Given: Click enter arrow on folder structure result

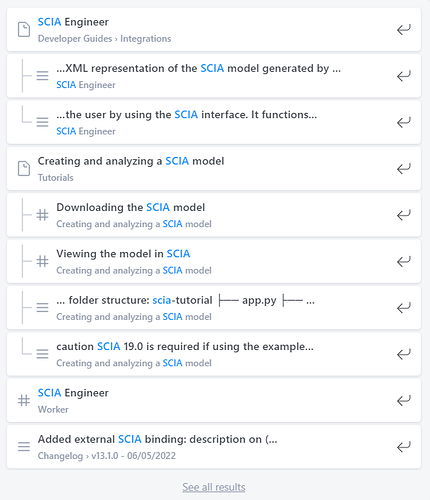Looking at the screenshot, I should pos(403,308).
